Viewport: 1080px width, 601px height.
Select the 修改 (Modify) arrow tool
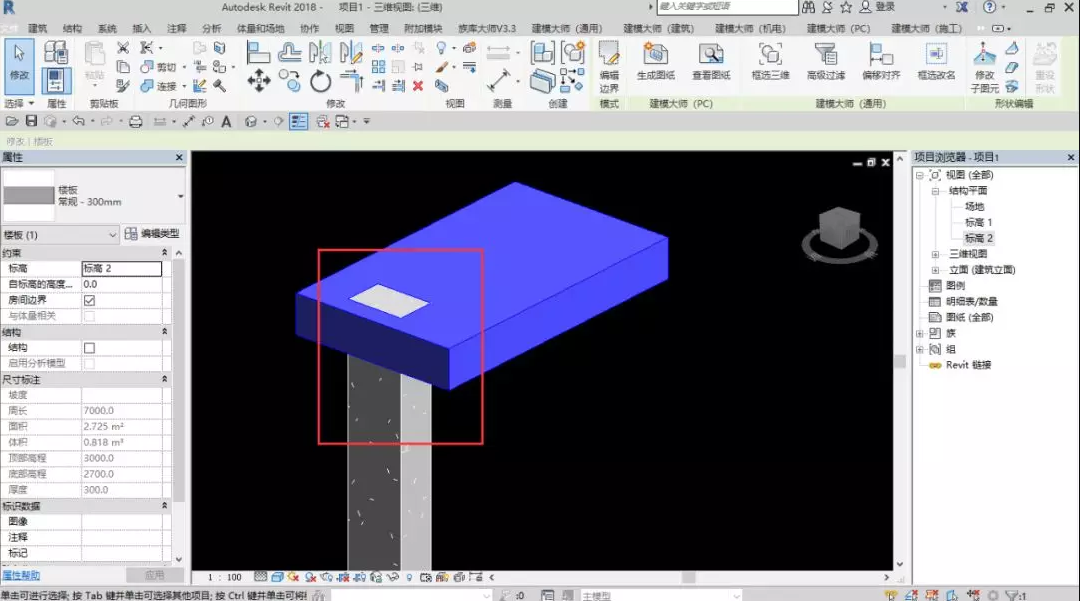19,62
